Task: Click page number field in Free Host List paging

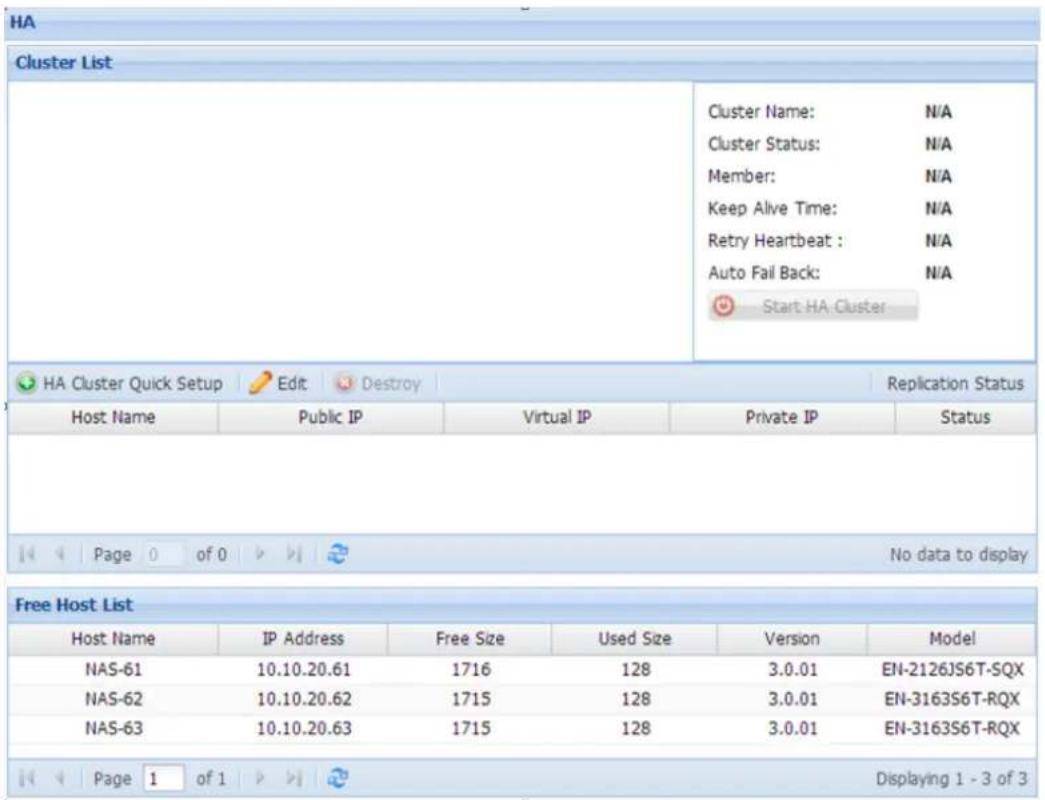Action: coord(163,779)
